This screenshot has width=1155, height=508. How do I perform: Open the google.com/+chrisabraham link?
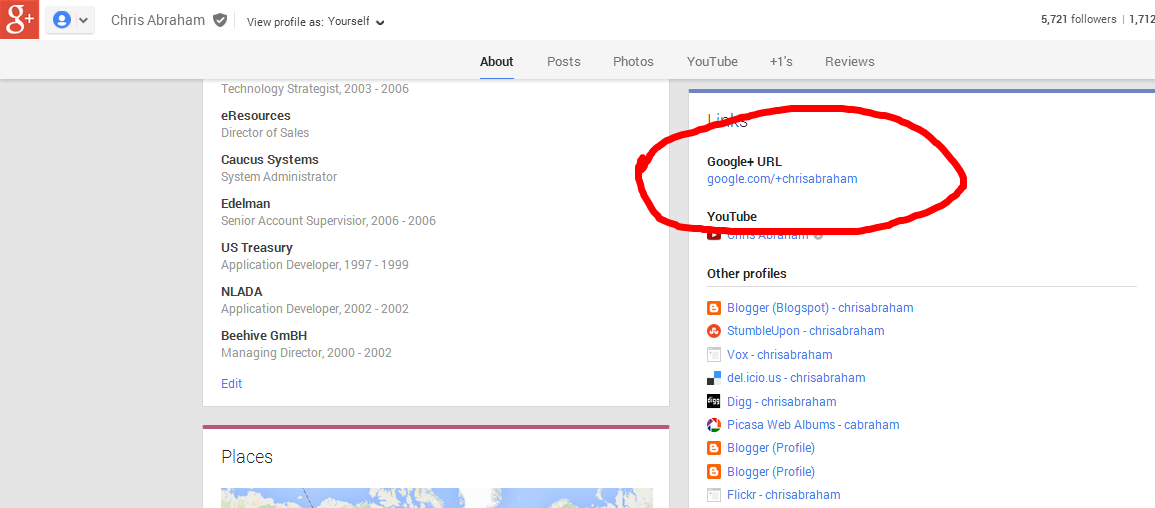[782, 179]
